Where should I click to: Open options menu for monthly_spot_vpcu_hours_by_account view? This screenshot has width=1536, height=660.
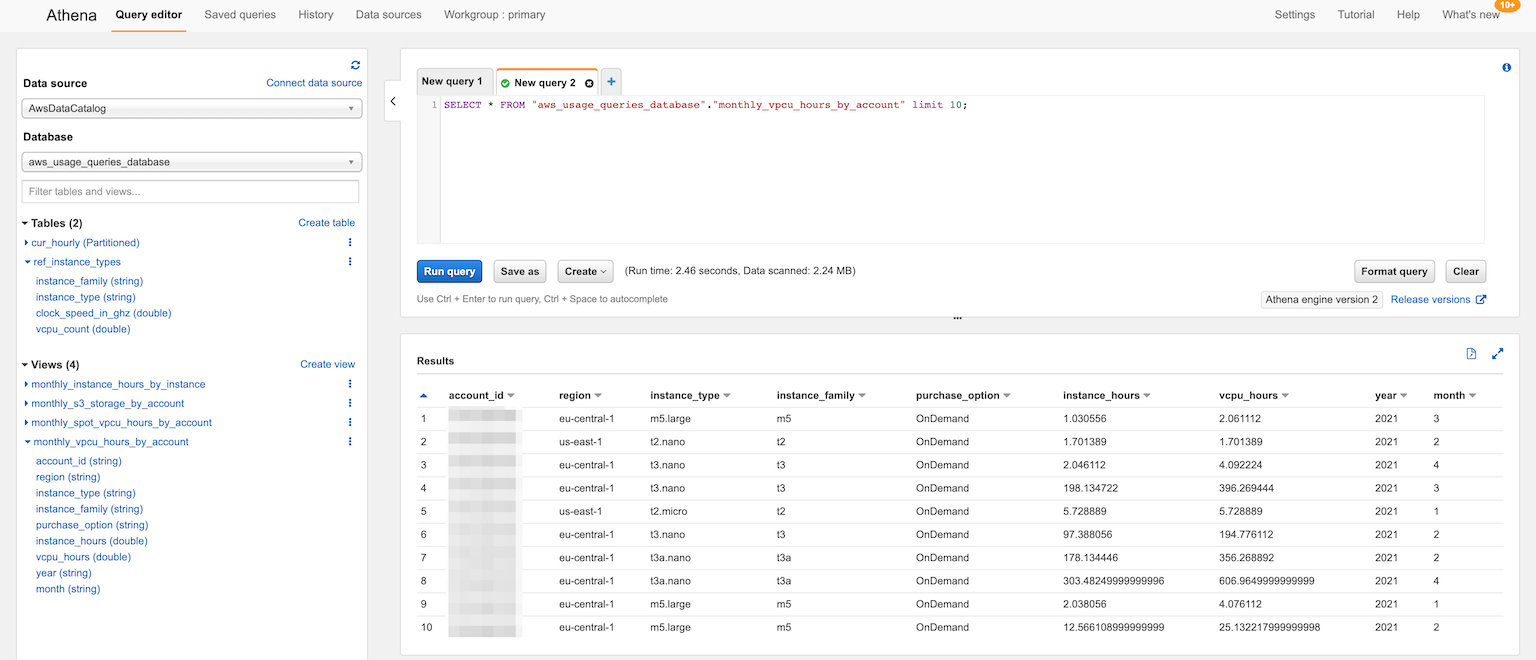coord(350,422)
